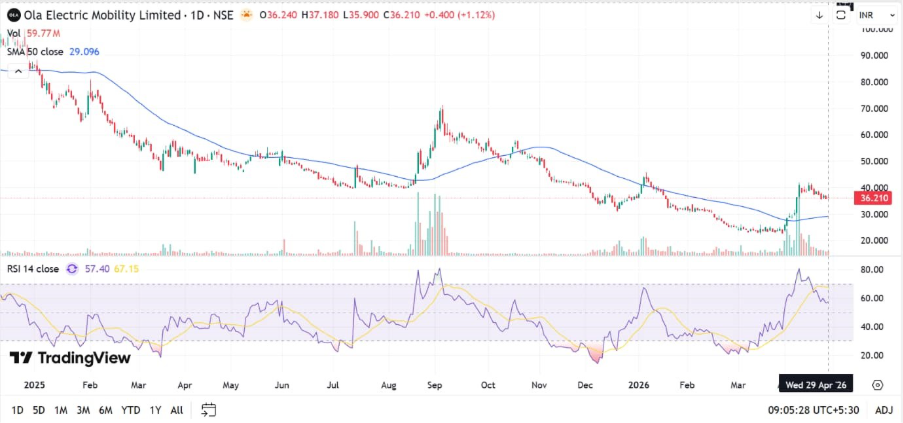Show the All time range
Screen dimensions: 903x423
[177, 409]
